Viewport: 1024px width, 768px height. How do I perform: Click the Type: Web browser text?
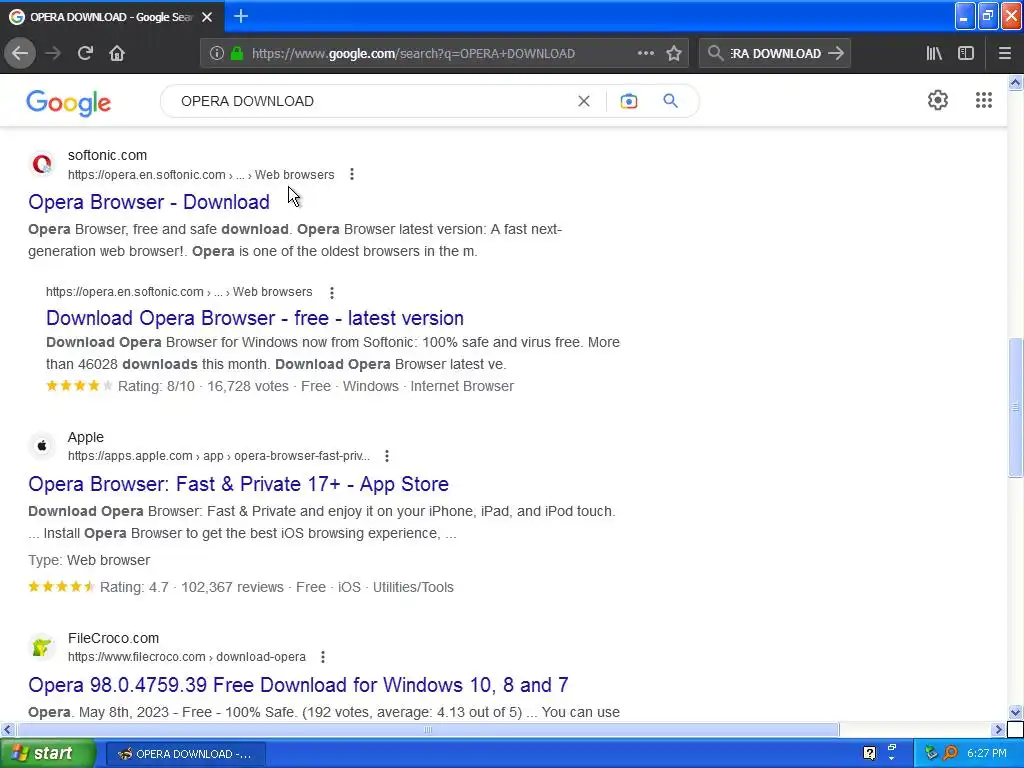pos(89,560)
